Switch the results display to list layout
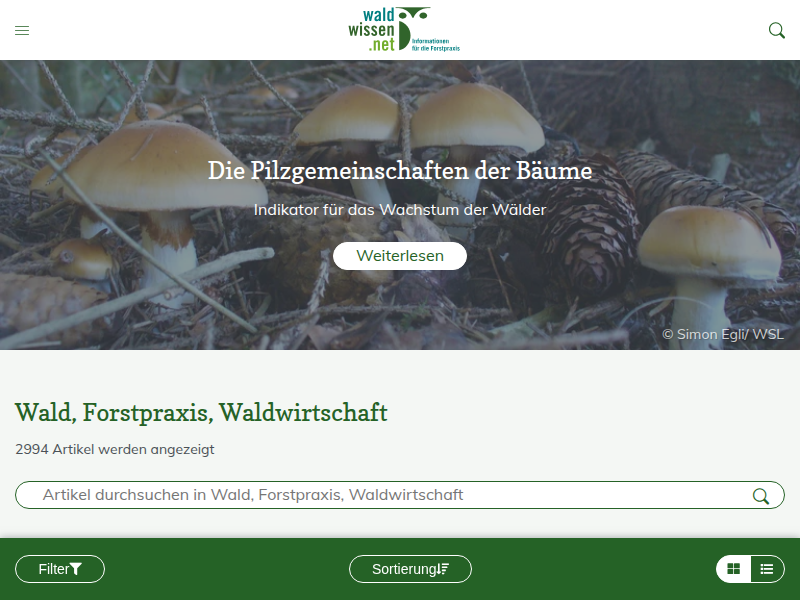This screenshot has width=800, height=600. [x=766, y=568]
